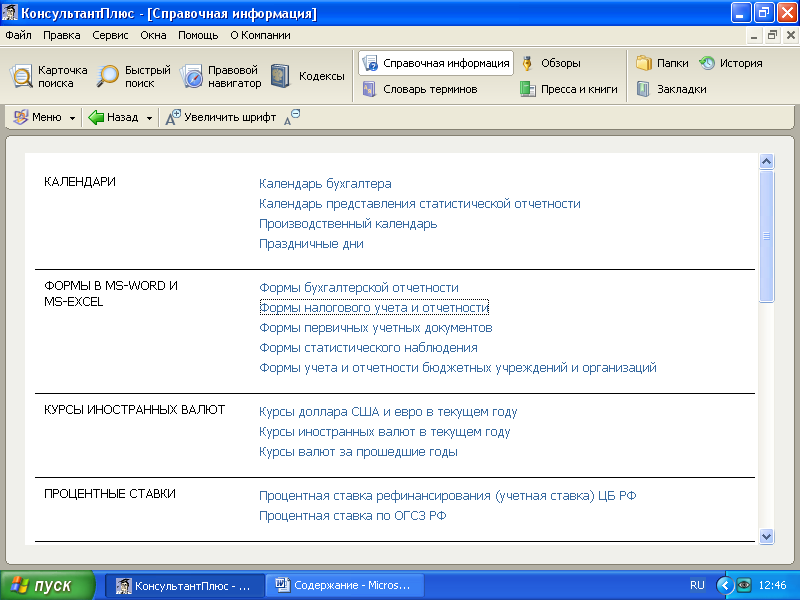Close the inner Справочная информация document
Screen dimensions: 800x600
point(790,35)
